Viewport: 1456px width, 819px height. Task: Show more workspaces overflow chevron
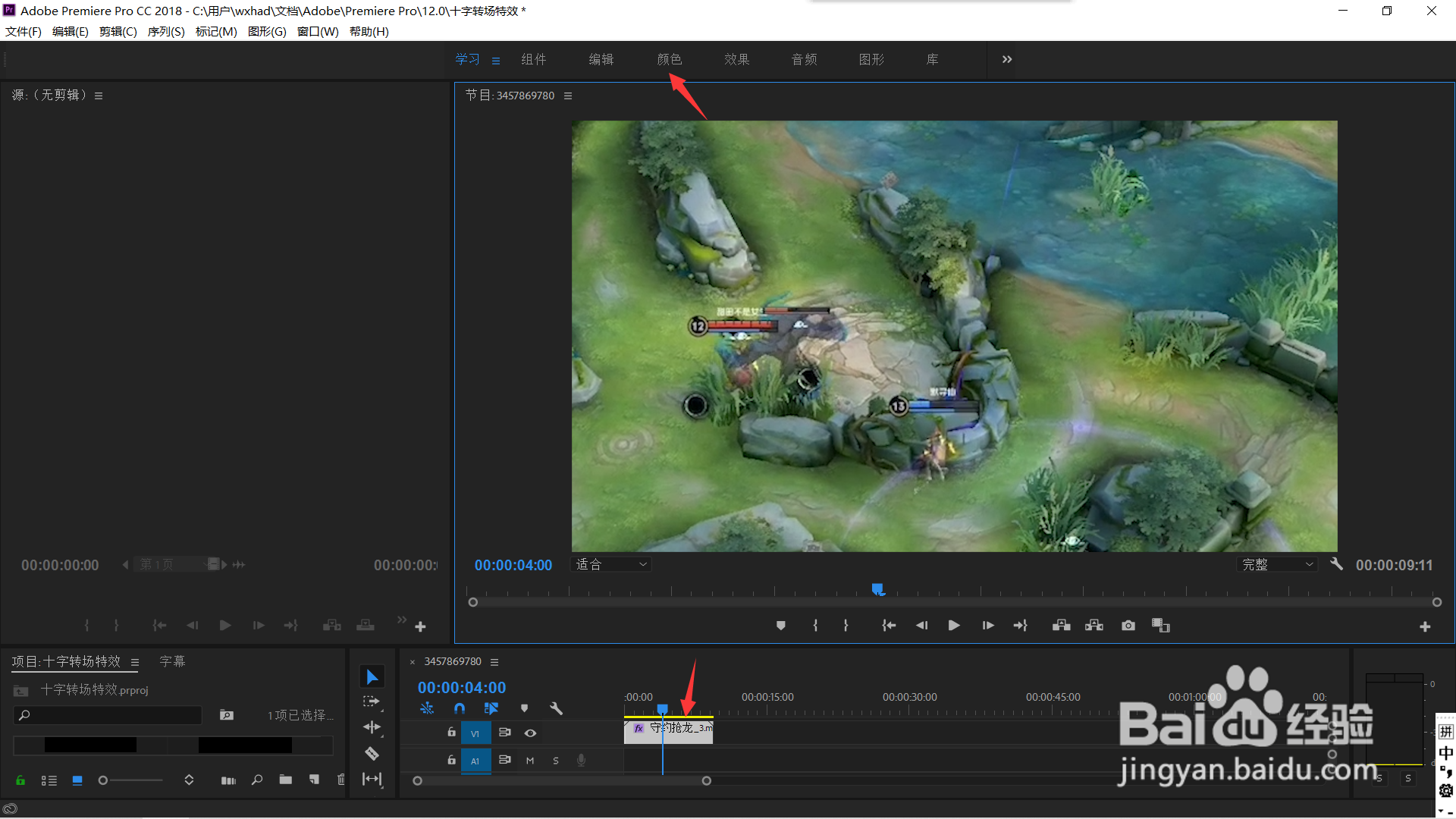pos(1007,59)
